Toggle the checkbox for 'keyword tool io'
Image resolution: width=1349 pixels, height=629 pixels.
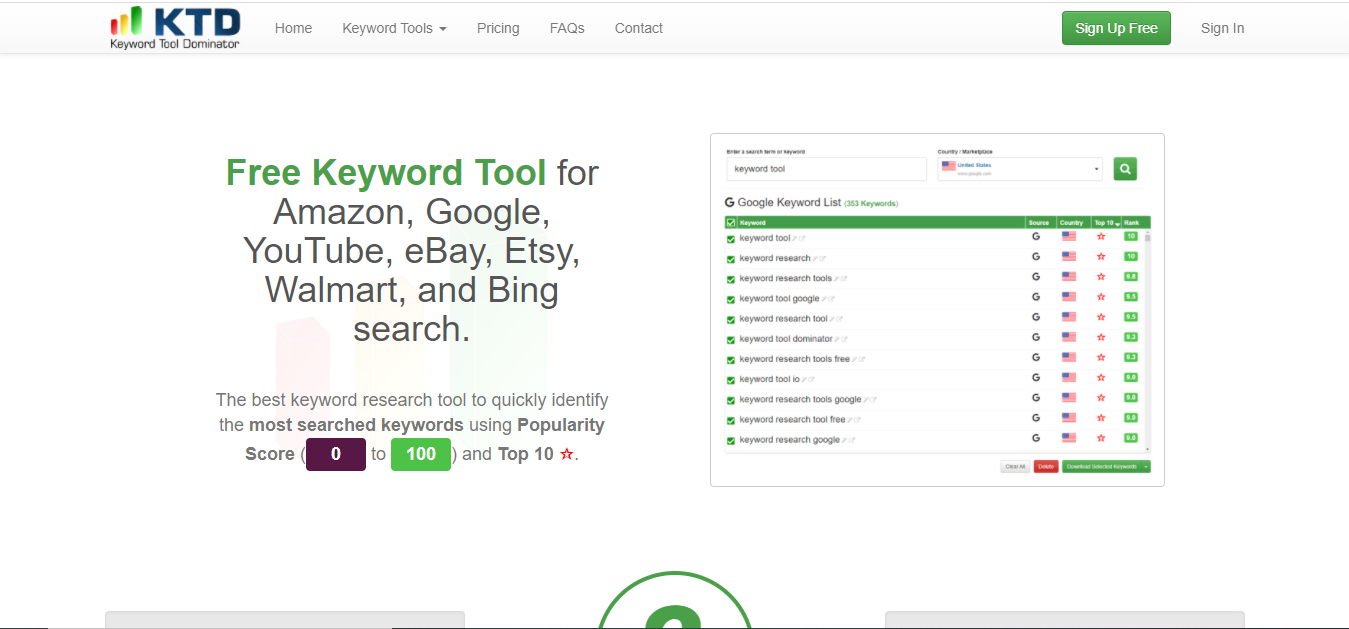point(731,380)
